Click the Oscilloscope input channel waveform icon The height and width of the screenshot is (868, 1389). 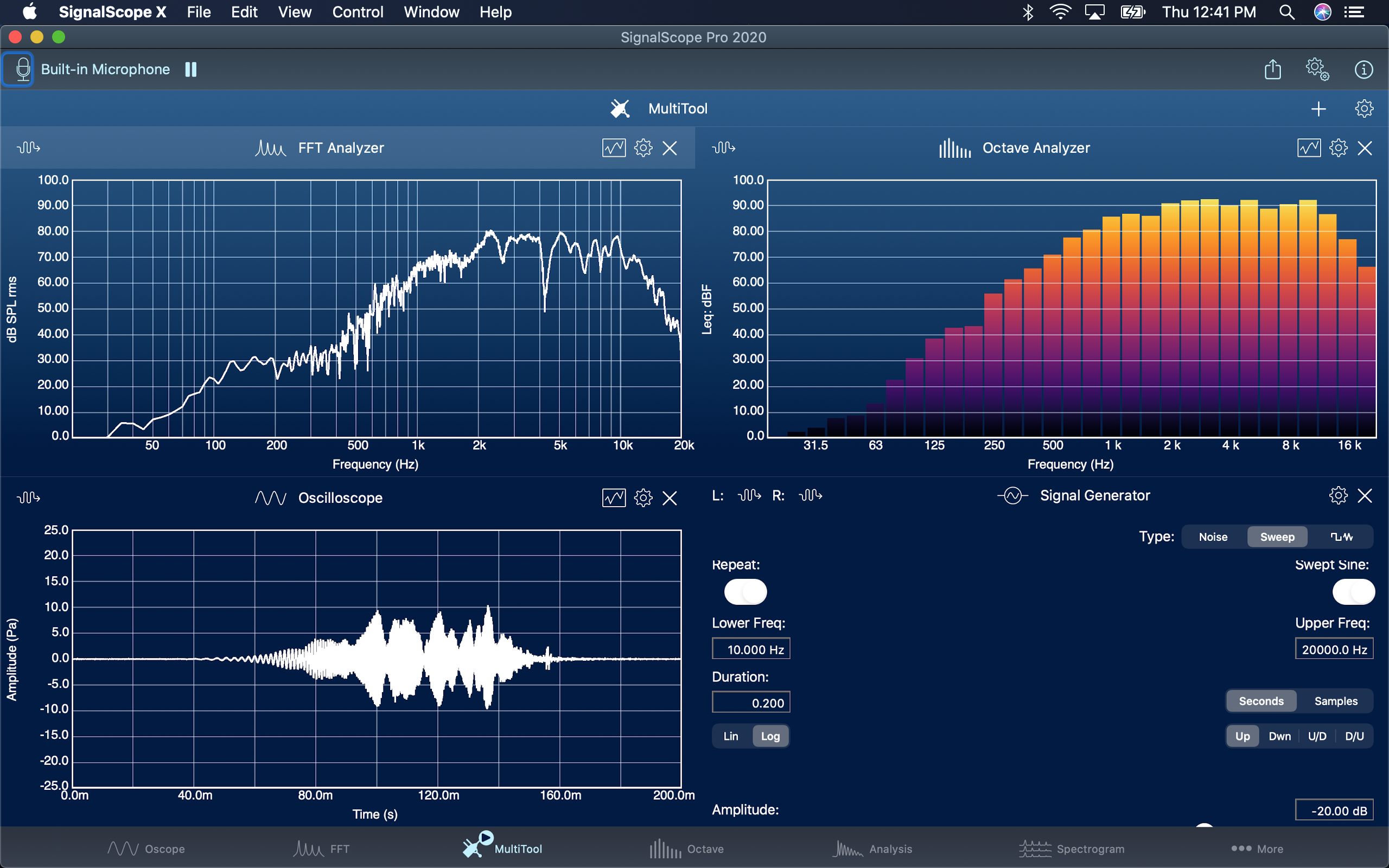coord(28,497)
